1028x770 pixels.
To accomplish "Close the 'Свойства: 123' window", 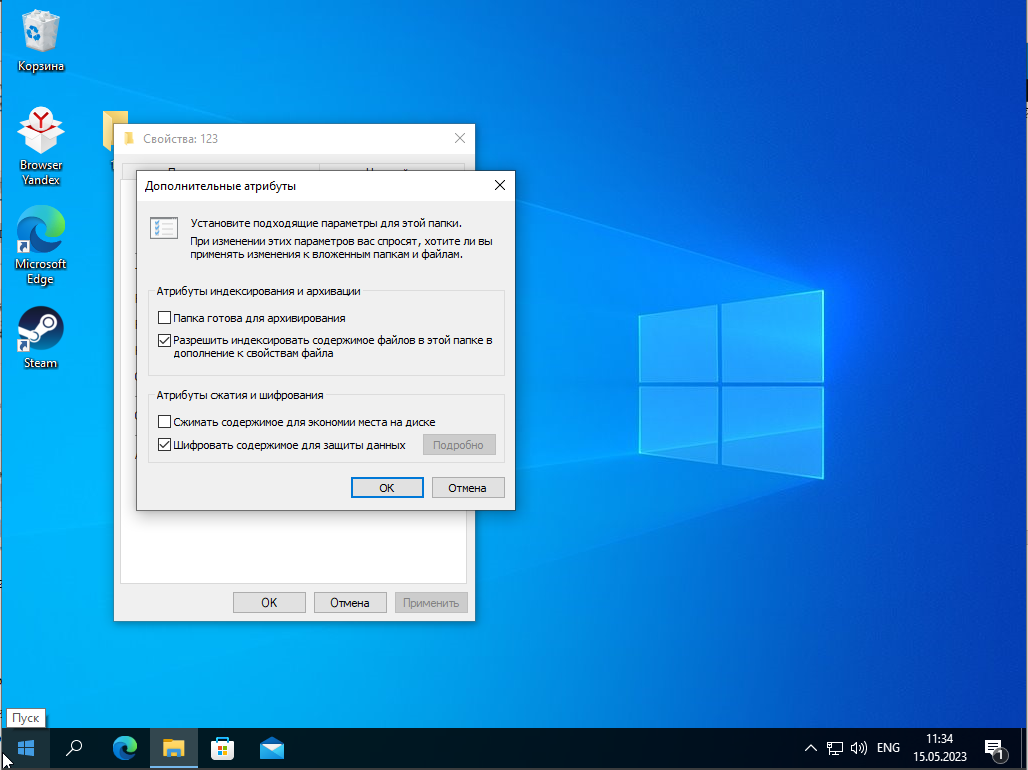I will [x=460, y=138].
